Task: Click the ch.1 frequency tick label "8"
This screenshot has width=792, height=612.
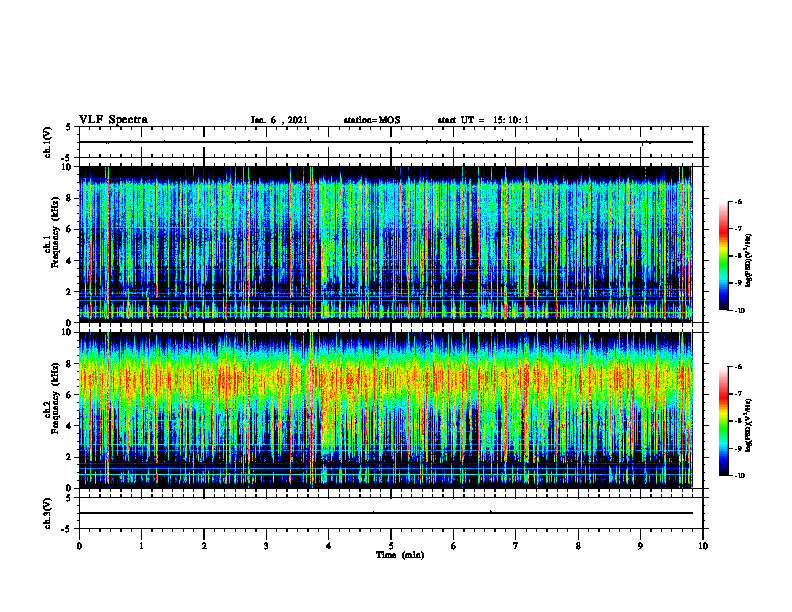Action: coord(70,198)
